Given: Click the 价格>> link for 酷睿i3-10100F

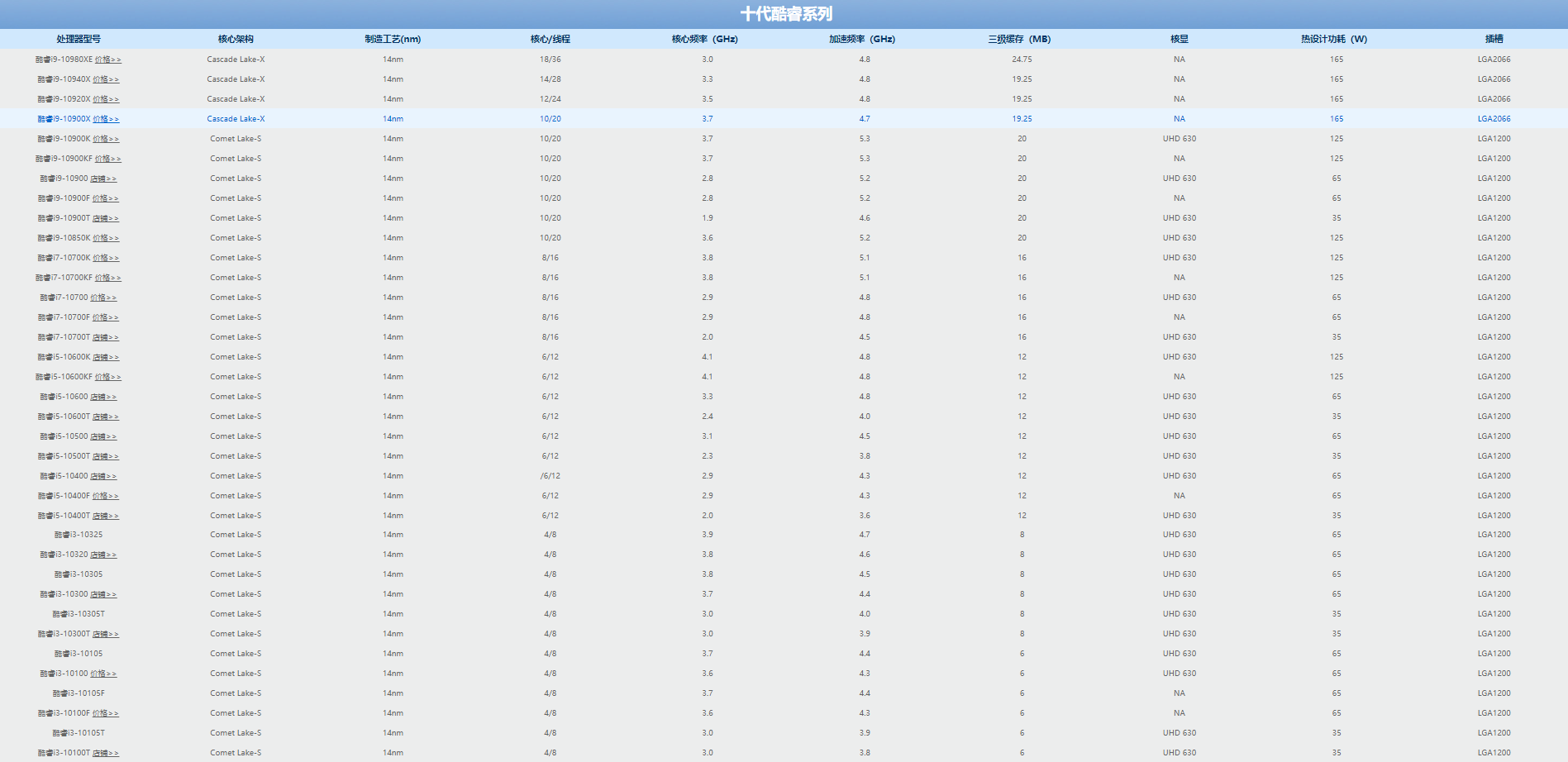Looking at the screenshot, I should pos(106,713).
